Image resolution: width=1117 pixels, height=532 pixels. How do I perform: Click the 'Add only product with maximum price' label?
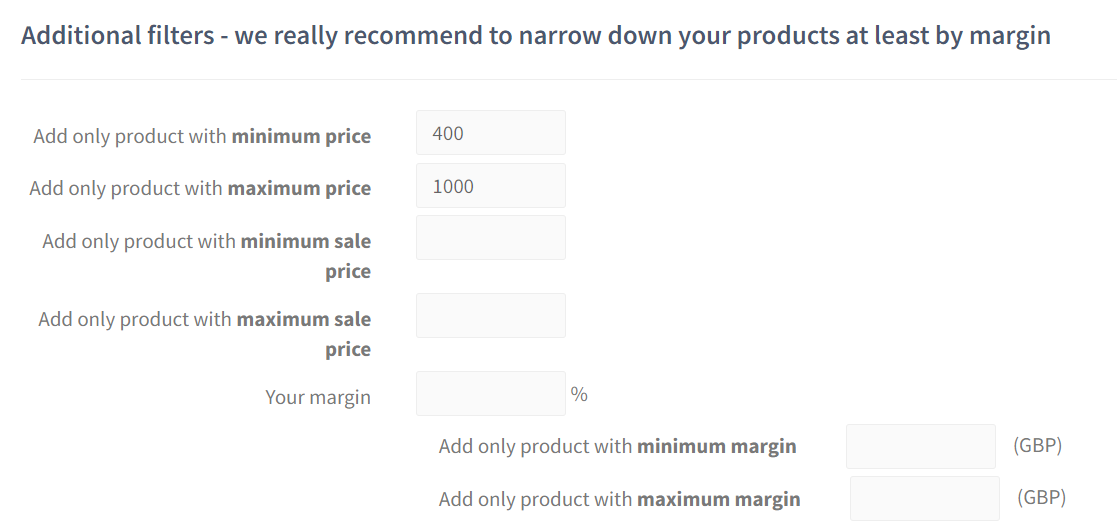[x=200, y=189]
